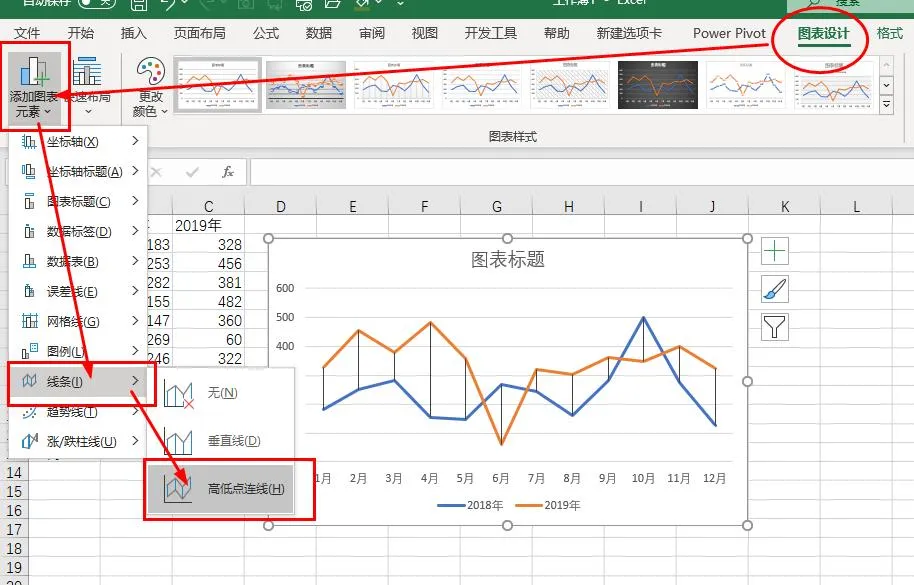Click the 2019年 legend entry
The width and height of the screenshot is (914, 585).
pyautogui.click(x=548, y=505)
